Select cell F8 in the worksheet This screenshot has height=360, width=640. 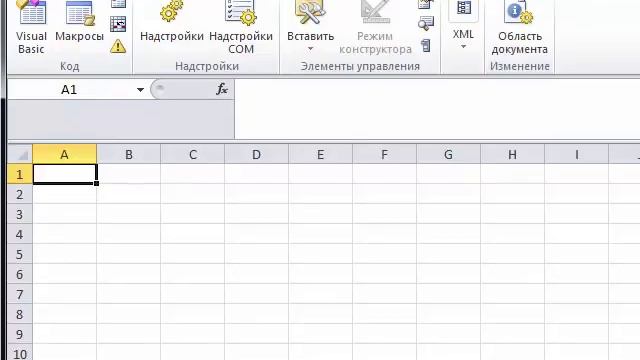(x=384, y=314)
